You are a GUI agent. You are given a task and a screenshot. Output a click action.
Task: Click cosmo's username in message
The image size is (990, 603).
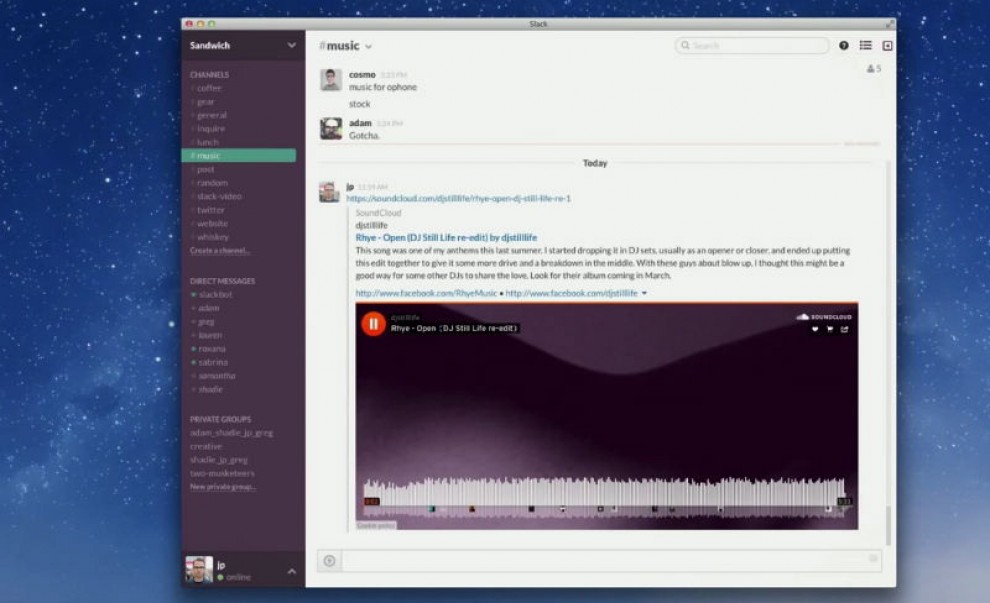tap(362, 75)
